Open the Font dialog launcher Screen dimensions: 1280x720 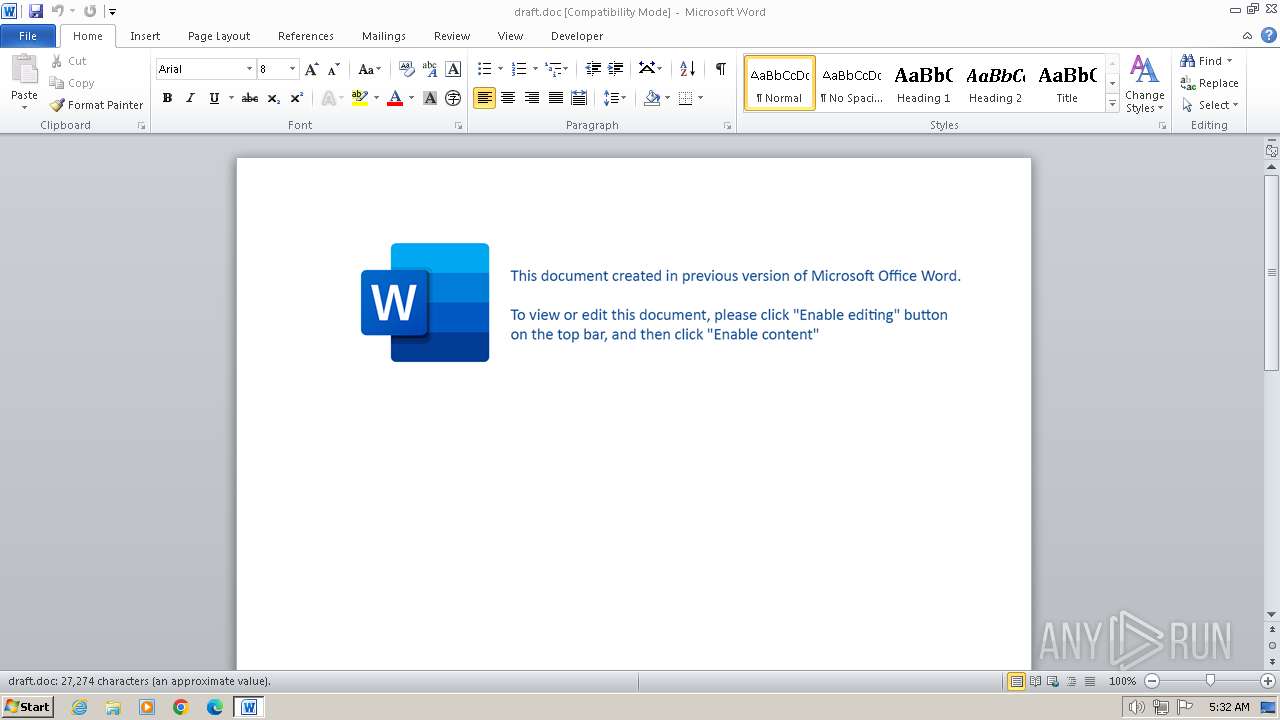coord(459,126)
